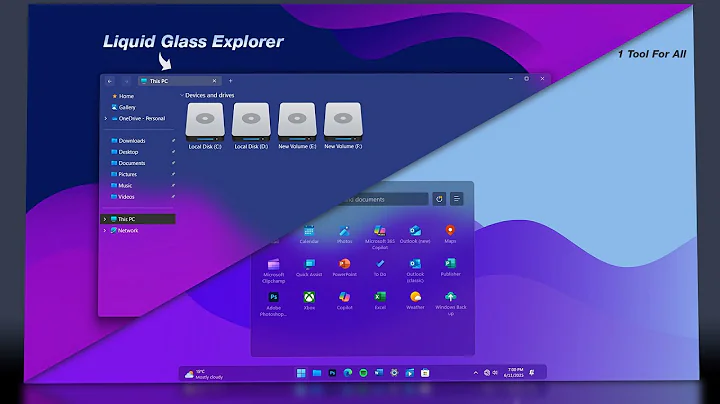Launch Photos from the Start menu

tap(344, 234)
